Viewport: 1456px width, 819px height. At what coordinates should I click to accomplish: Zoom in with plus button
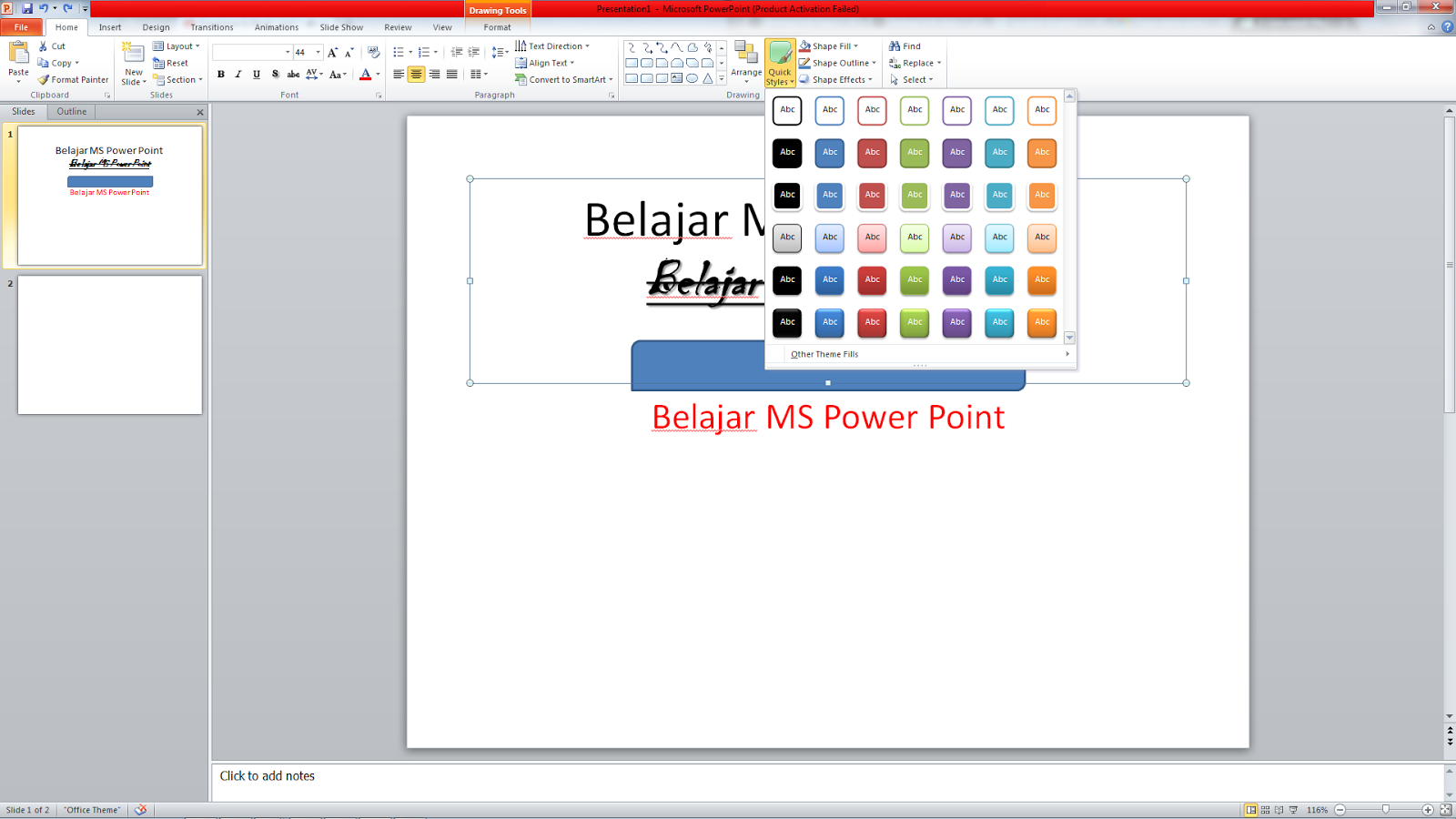pyautogui.click(x=1428, y=810)
